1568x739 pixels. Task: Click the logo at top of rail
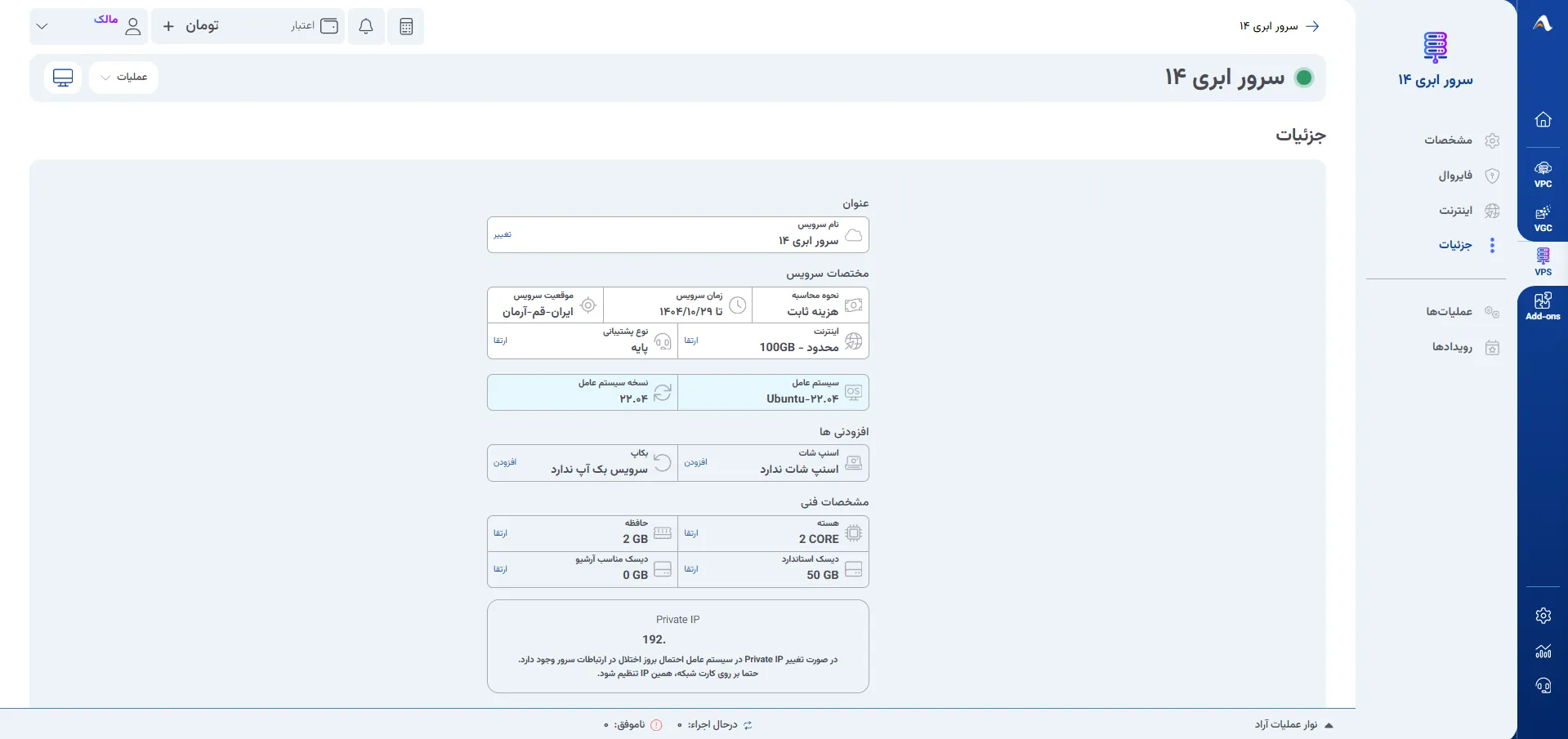coord(1543,24)
